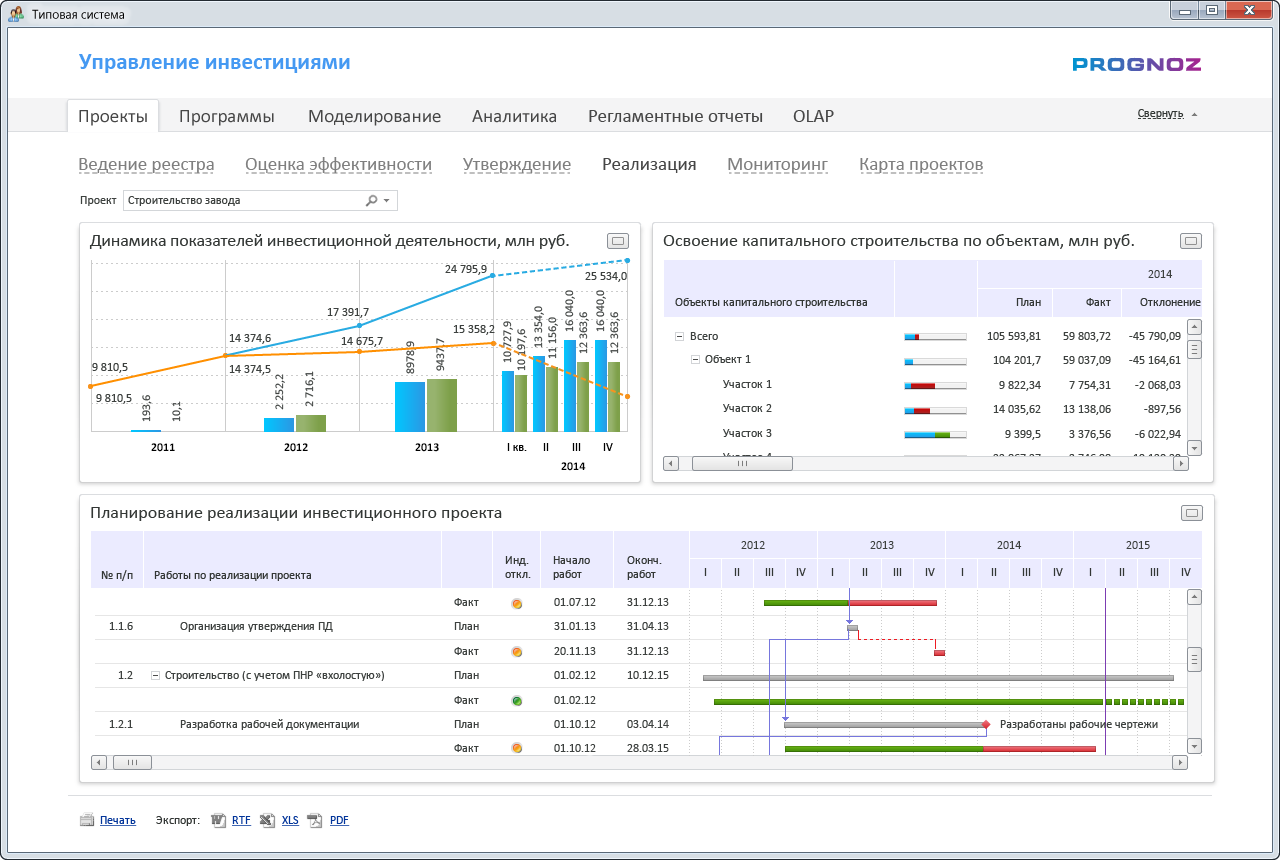Viewport: 1280px width, 860px height.
Task: Click the Gantt vertical scrollbar thumb
Action: pos(1194,659)
